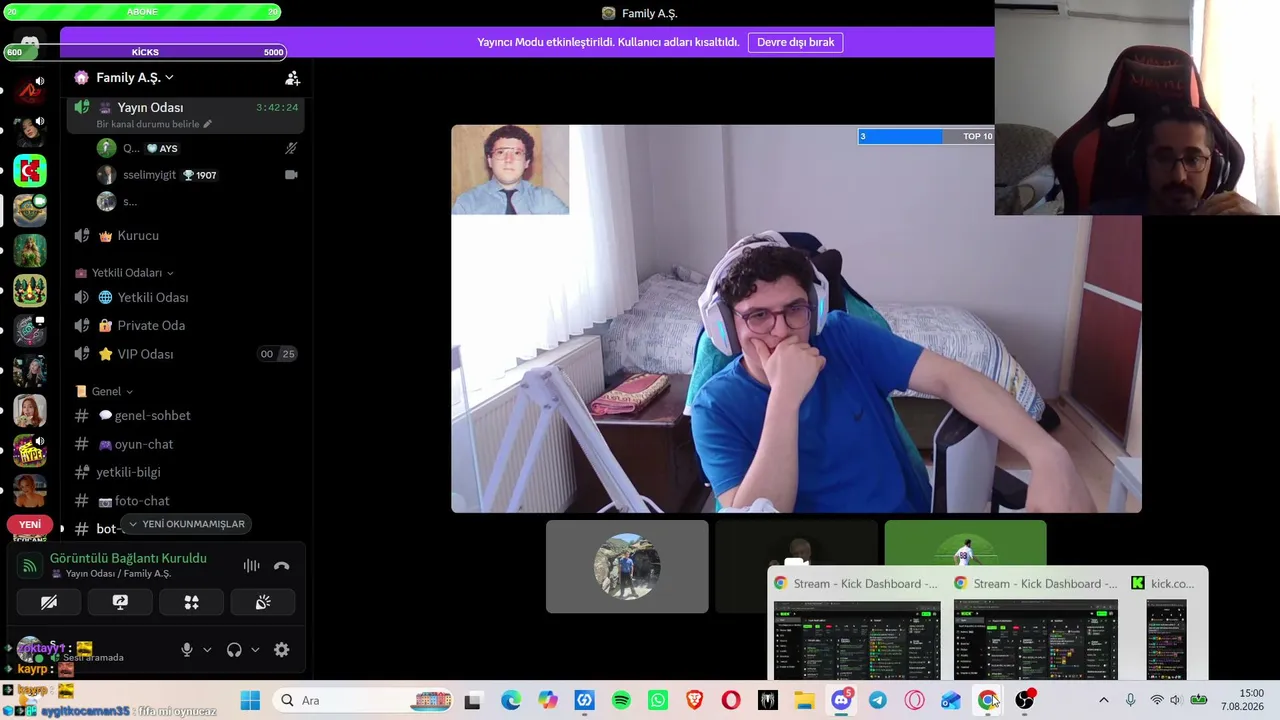
Task: Switch to Discord in the taskbar
Action: (x=841, y=700)
